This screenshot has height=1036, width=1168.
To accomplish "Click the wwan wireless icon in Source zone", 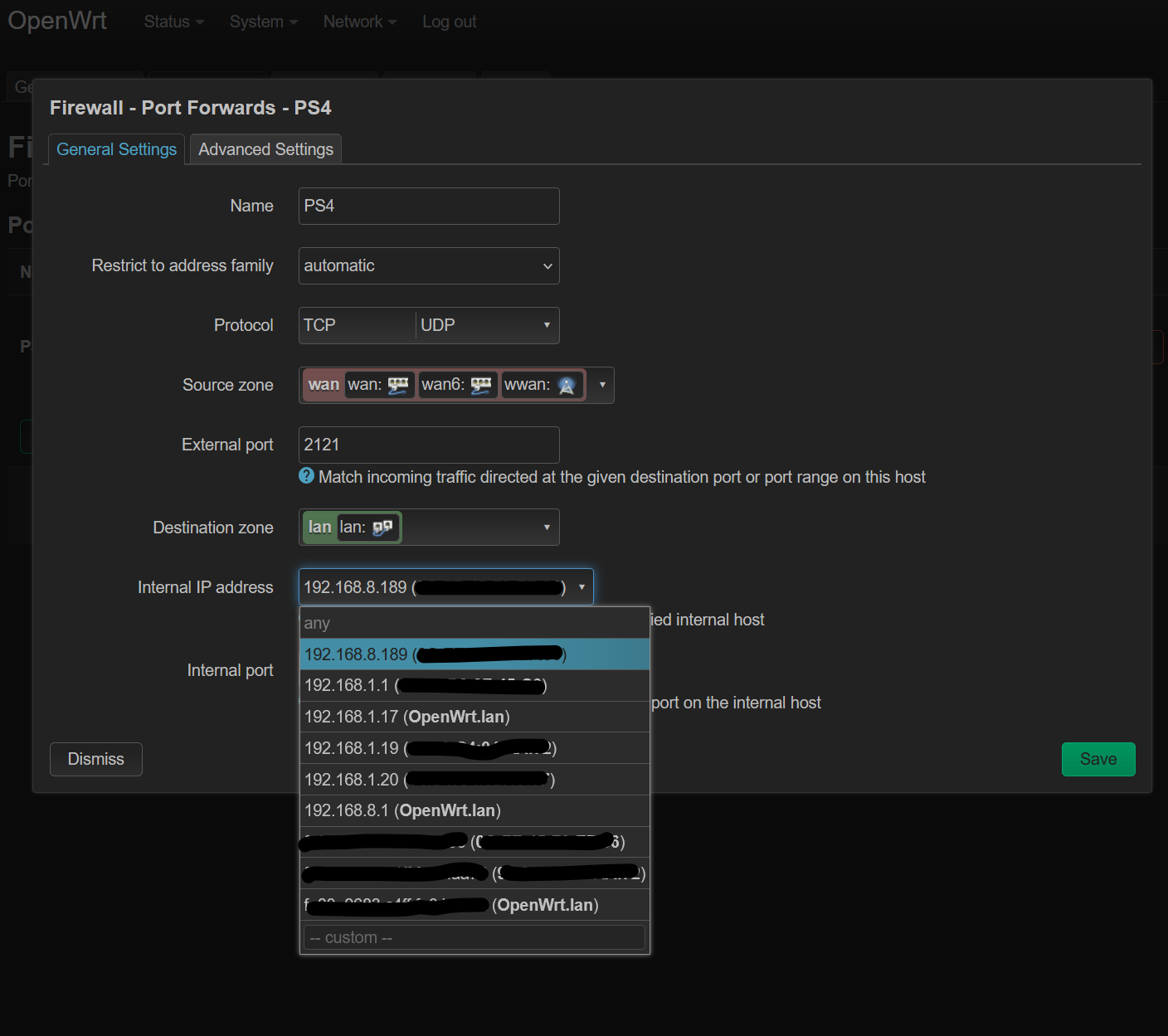I will [567, 385].
